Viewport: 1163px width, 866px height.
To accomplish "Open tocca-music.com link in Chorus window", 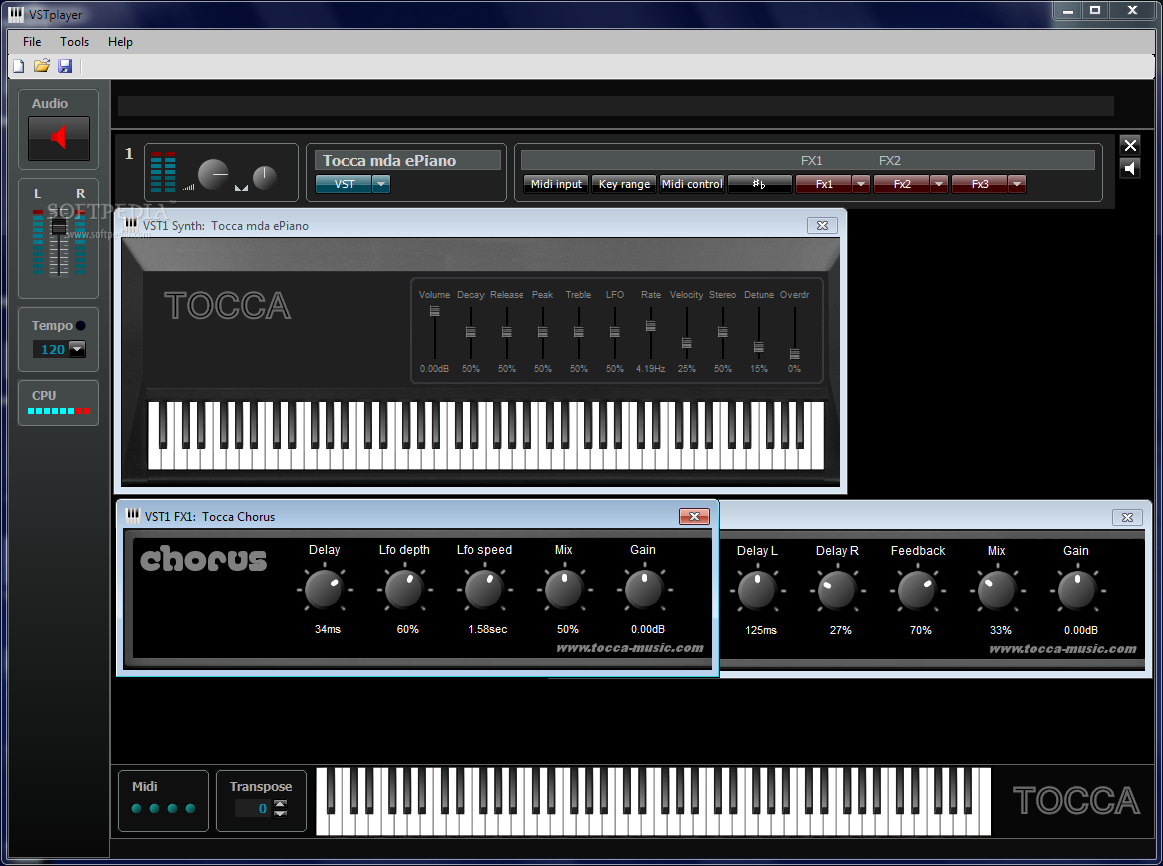I will click(x=630, y=647).
